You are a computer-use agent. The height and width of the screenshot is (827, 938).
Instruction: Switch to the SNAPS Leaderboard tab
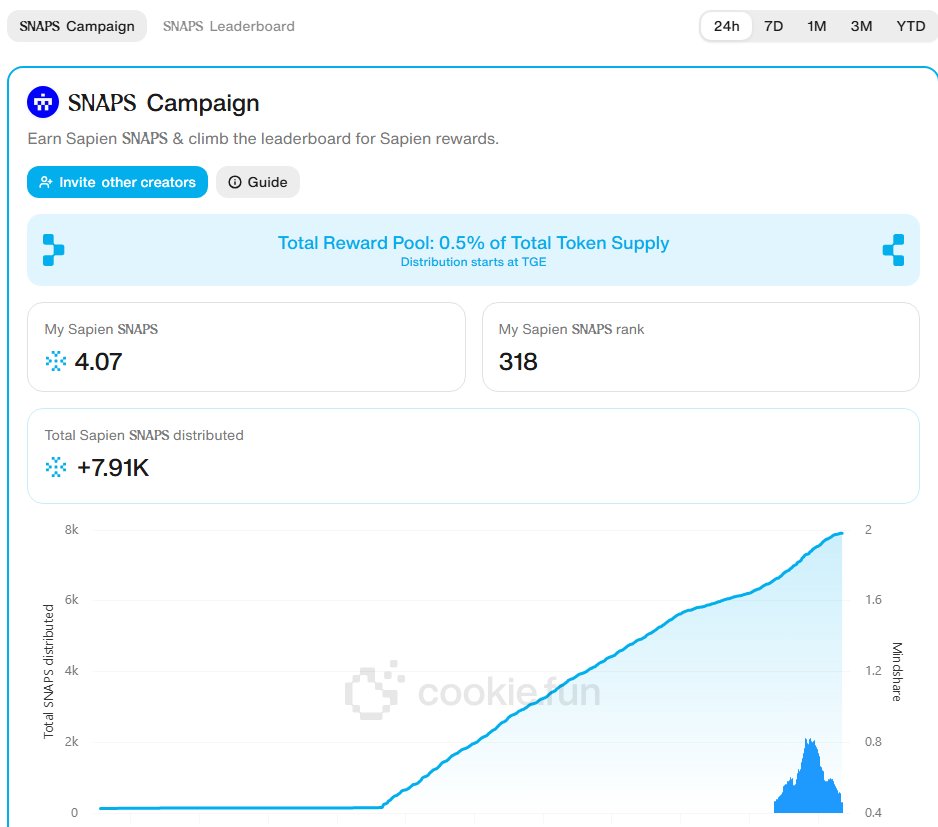tap(229, 26)
